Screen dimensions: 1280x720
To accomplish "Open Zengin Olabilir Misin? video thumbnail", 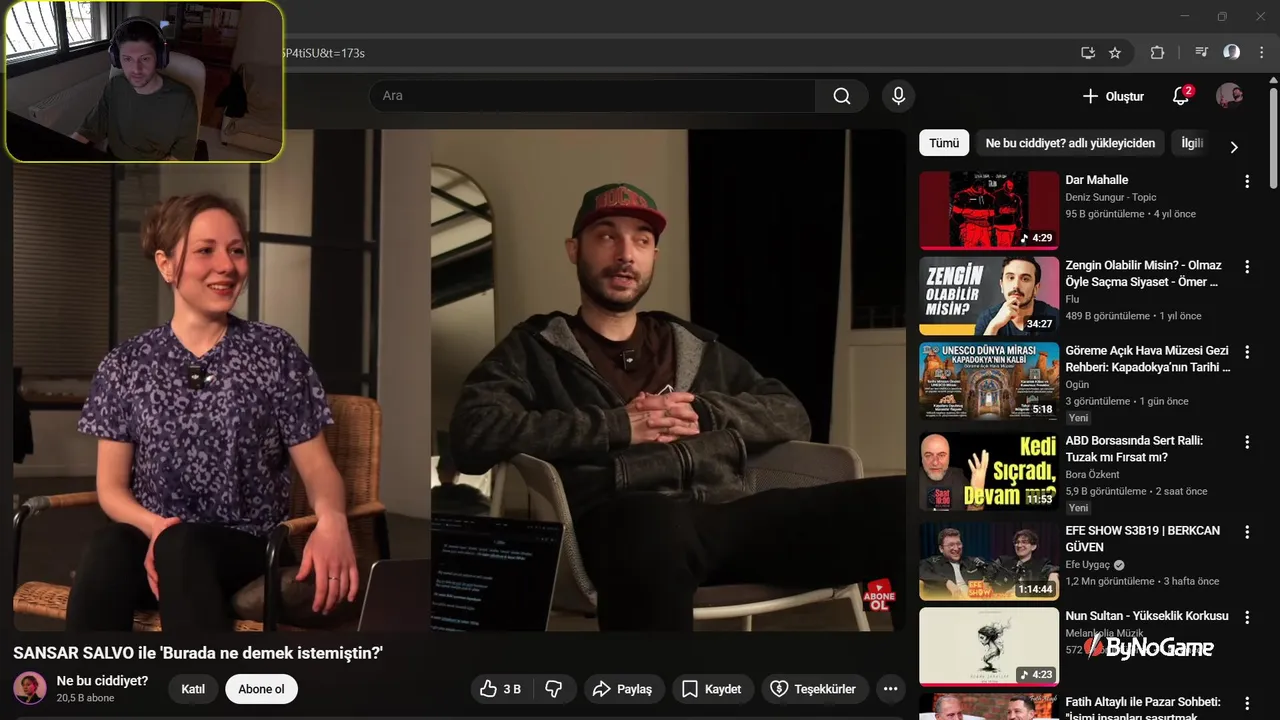I will click(x=989, y=296).
